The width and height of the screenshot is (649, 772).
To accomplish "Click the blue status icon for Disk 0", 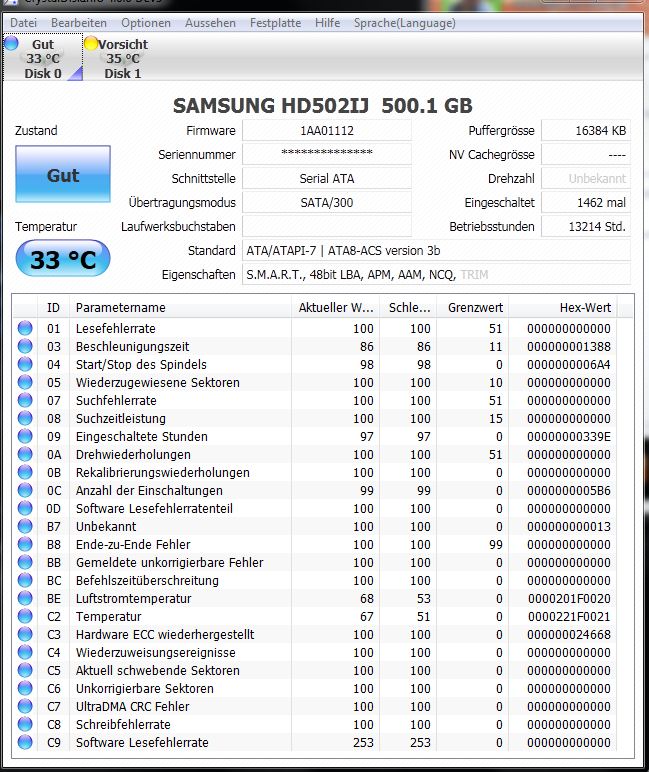I will coord(11,43).
